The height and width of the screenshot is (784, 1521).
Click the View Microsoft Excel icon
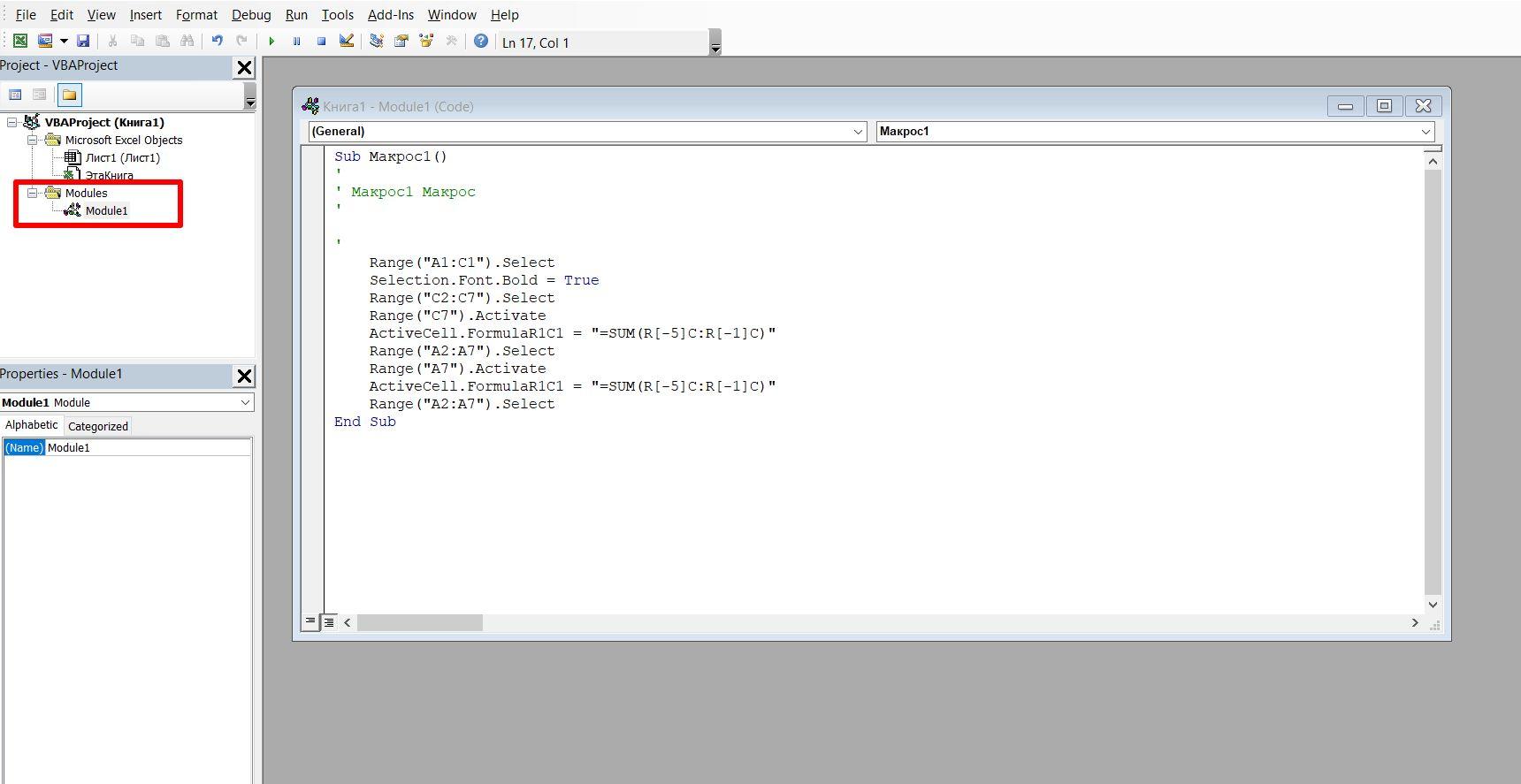pyautogui.click(x=19, y=41)
